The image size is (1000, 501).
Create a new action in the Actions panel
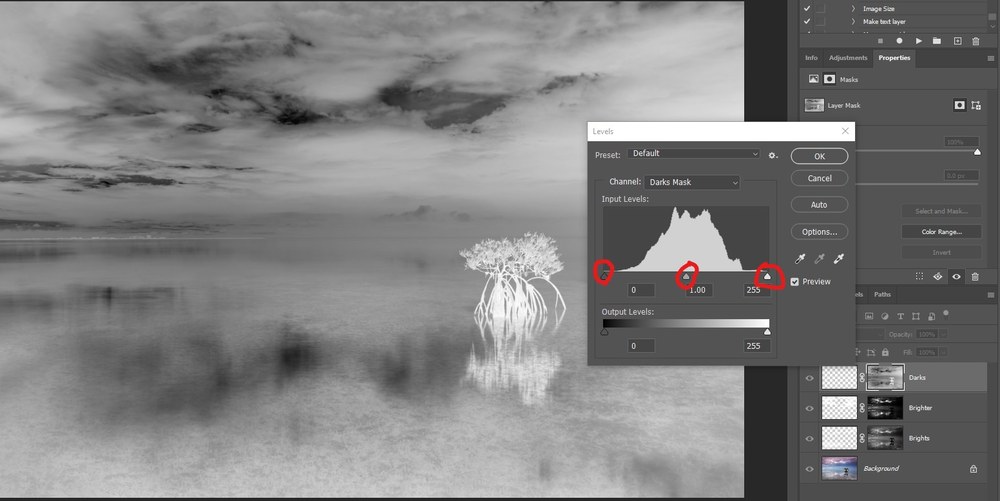click(957, 41)
